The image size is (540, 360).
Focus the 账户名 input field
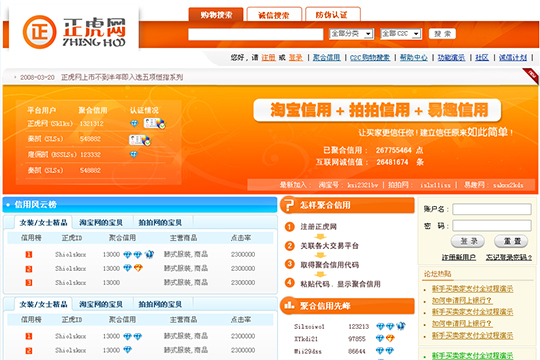point(492,209)
